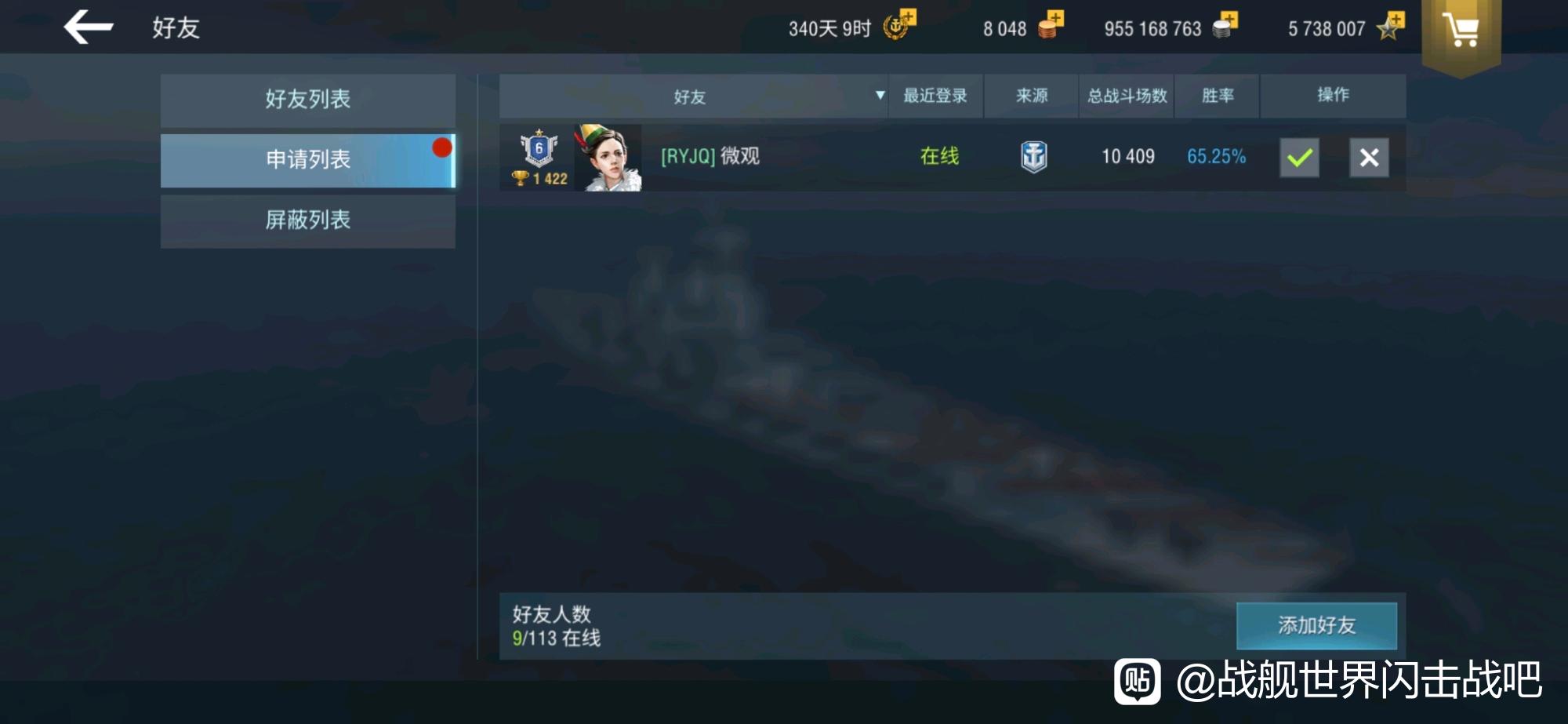This screenshot has width=1568, height=724.
Task: Open the shop cart icon
Action: point(1461,31)
